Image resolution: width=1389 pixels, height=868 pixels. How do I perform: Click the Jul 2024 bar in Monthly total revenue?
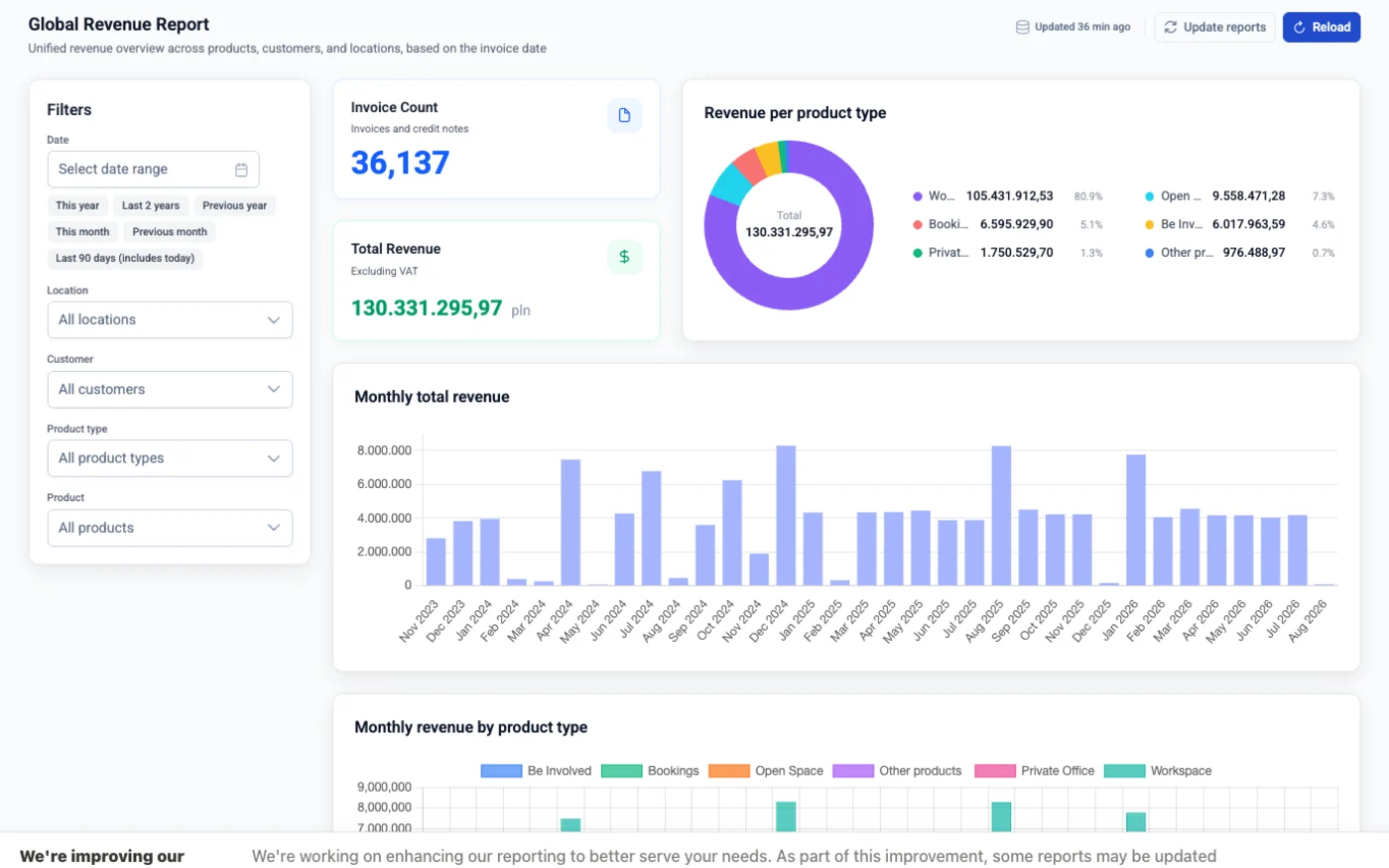[652, 528]
